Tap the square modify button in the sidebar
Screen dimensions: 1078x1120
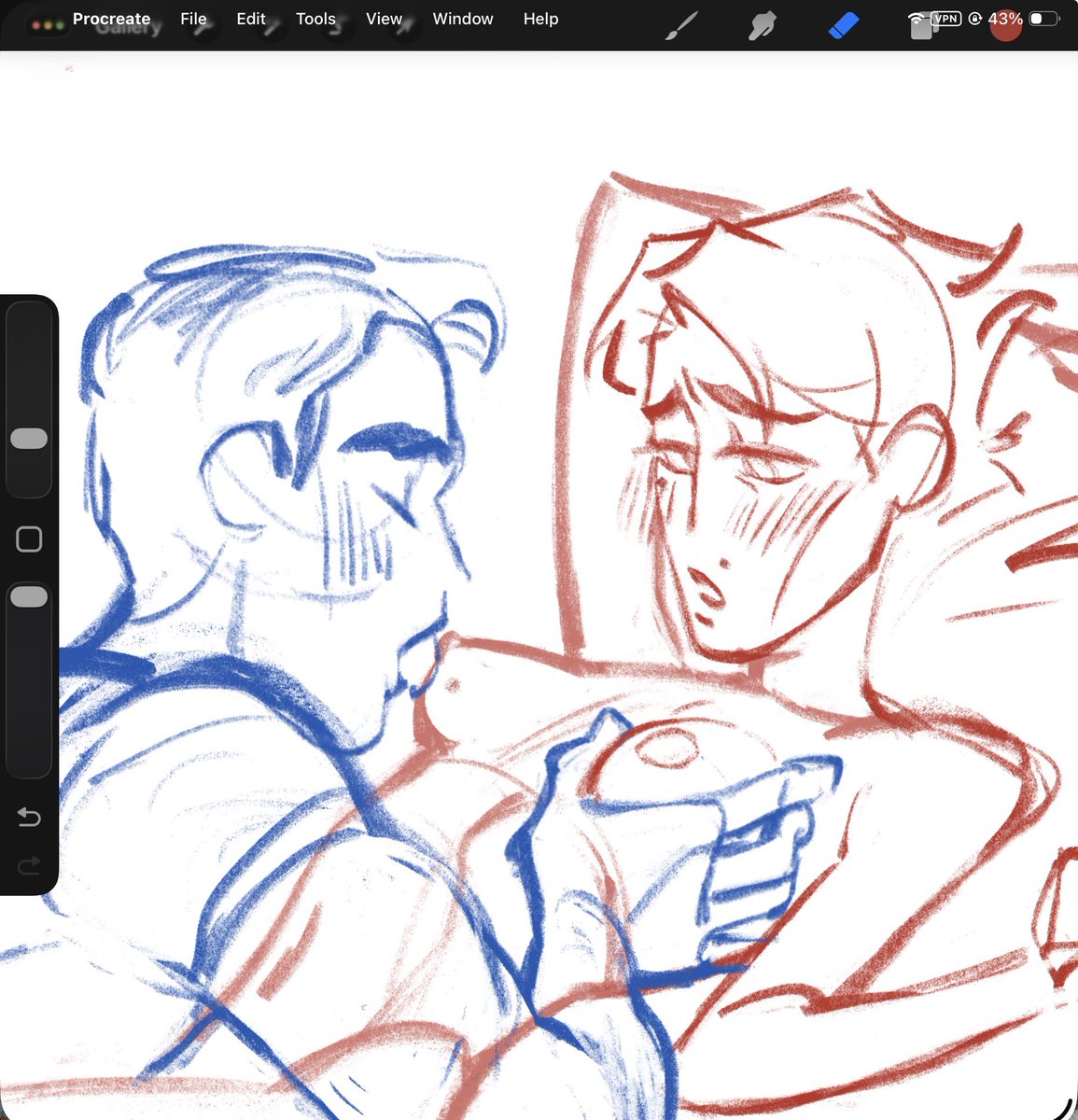click(x=29, y=539)
